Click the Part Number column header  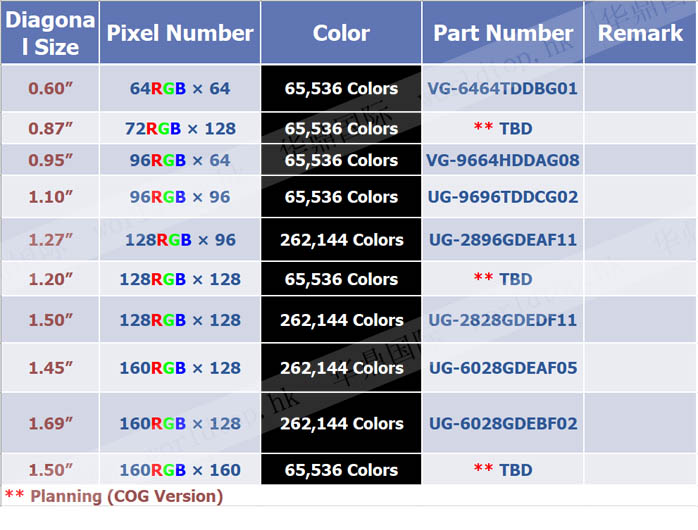pos(503,33)
